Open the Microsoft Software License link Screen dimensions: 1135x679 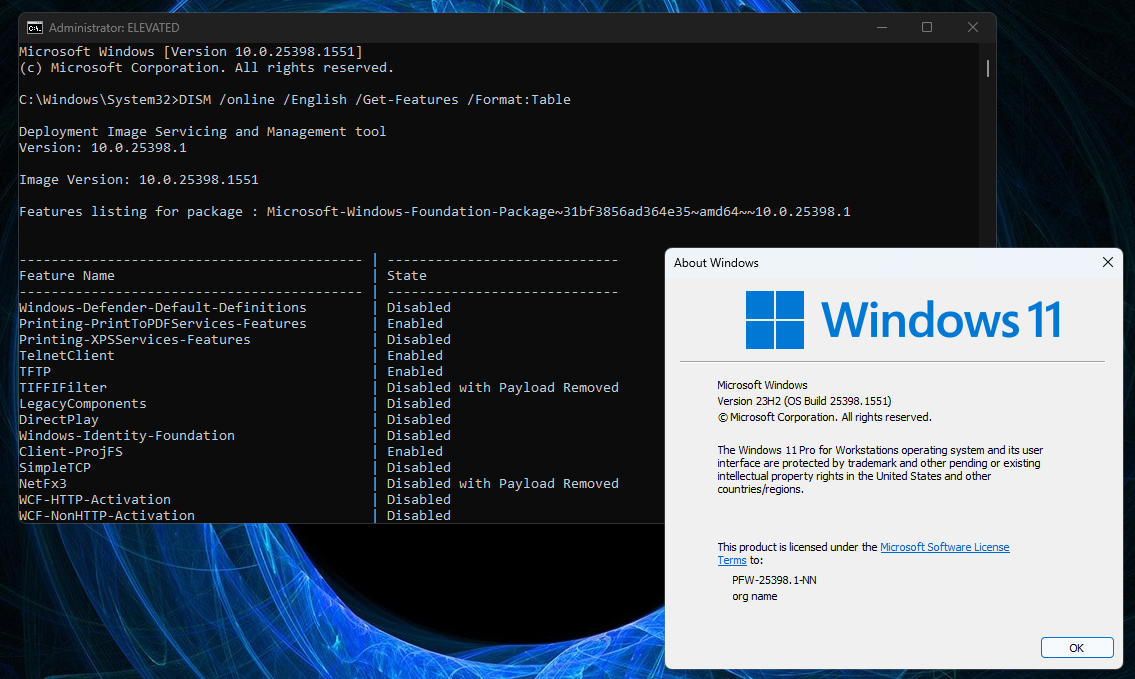pyautogui.click(x=945, y=547)
